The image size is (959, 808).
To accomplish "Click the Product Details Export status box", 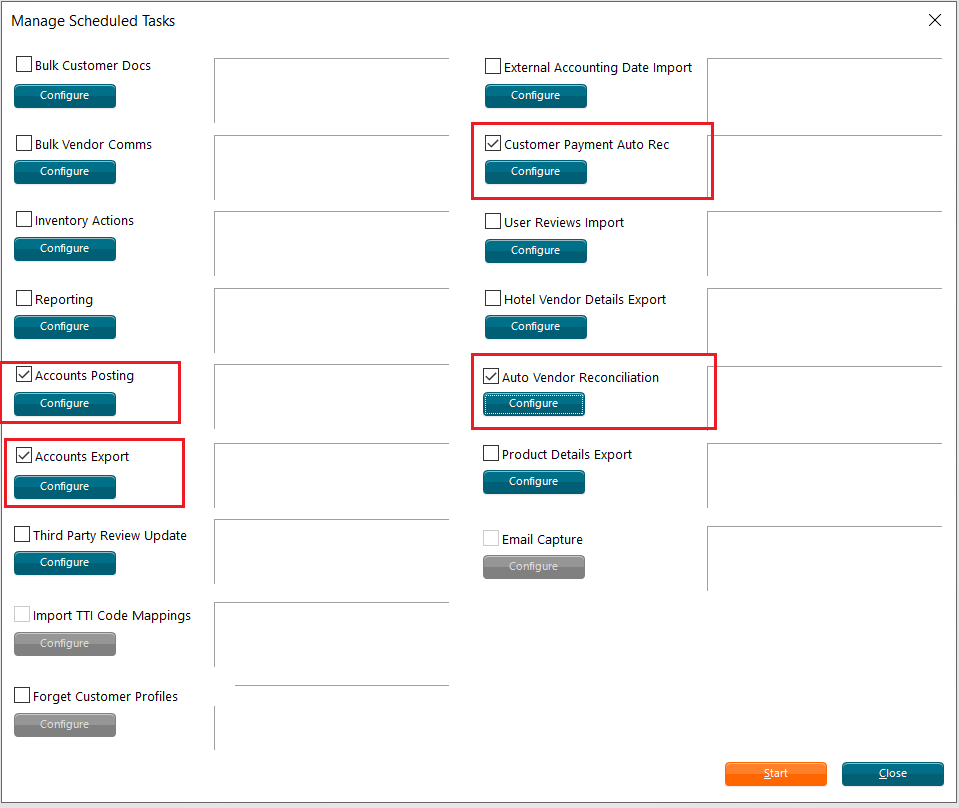I will pyautogui.click(x=824, y=475).
